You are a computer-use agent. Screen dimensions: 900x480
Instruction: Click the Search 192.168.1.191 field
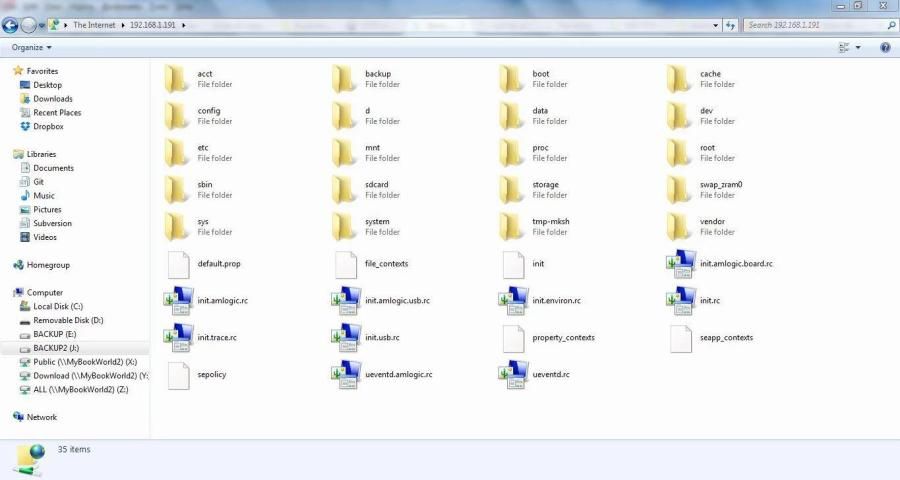coord(812,25)
